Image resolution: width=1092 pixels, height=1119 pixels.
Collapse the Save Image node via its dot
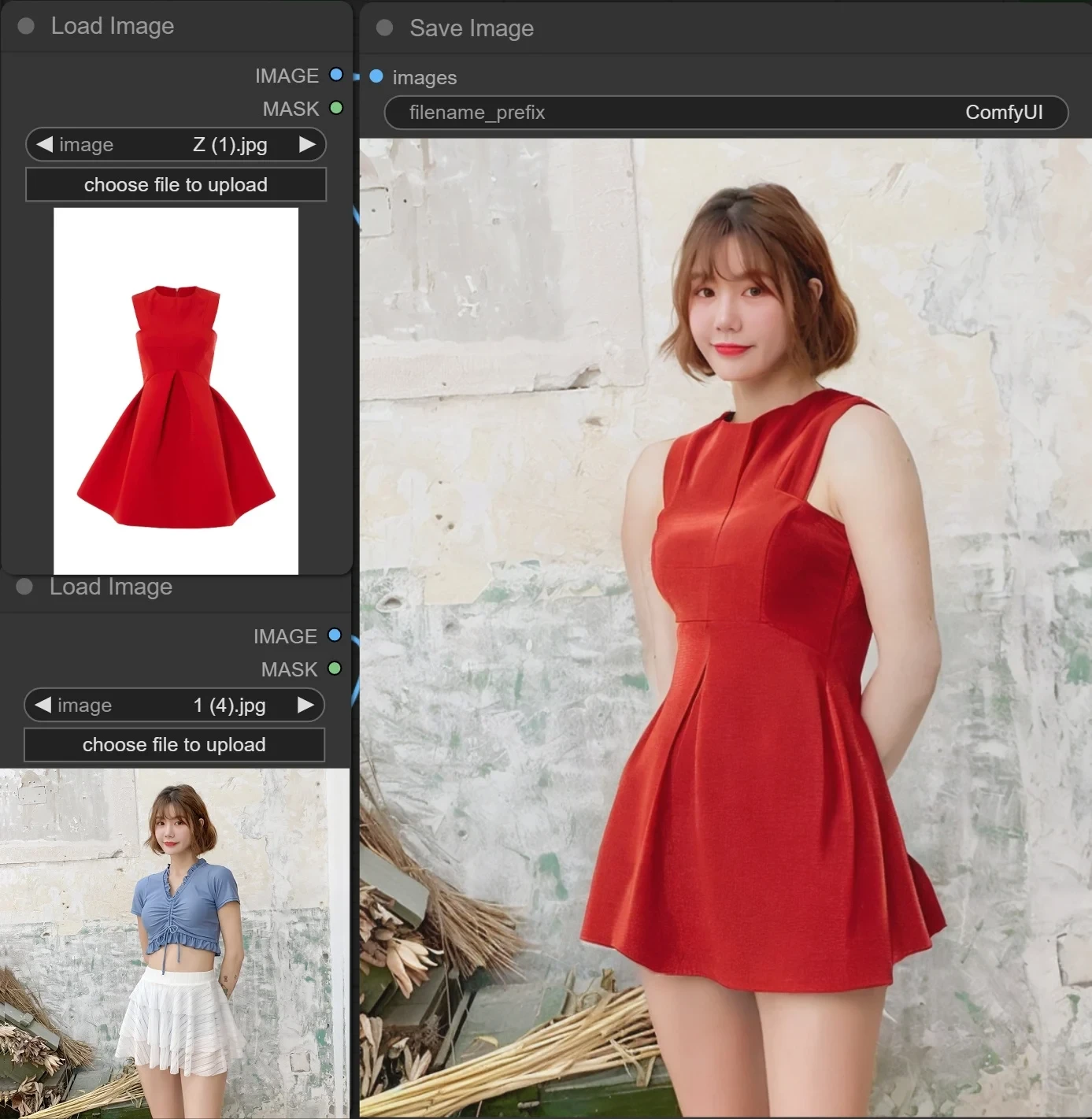tap(385, 28)
